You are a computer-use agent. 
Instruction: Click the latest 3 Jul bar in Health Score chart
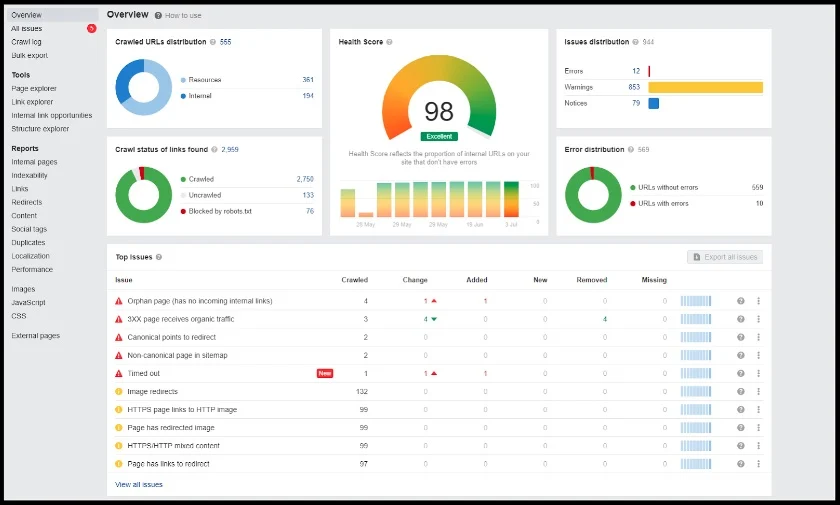click(x=512, y=199)
